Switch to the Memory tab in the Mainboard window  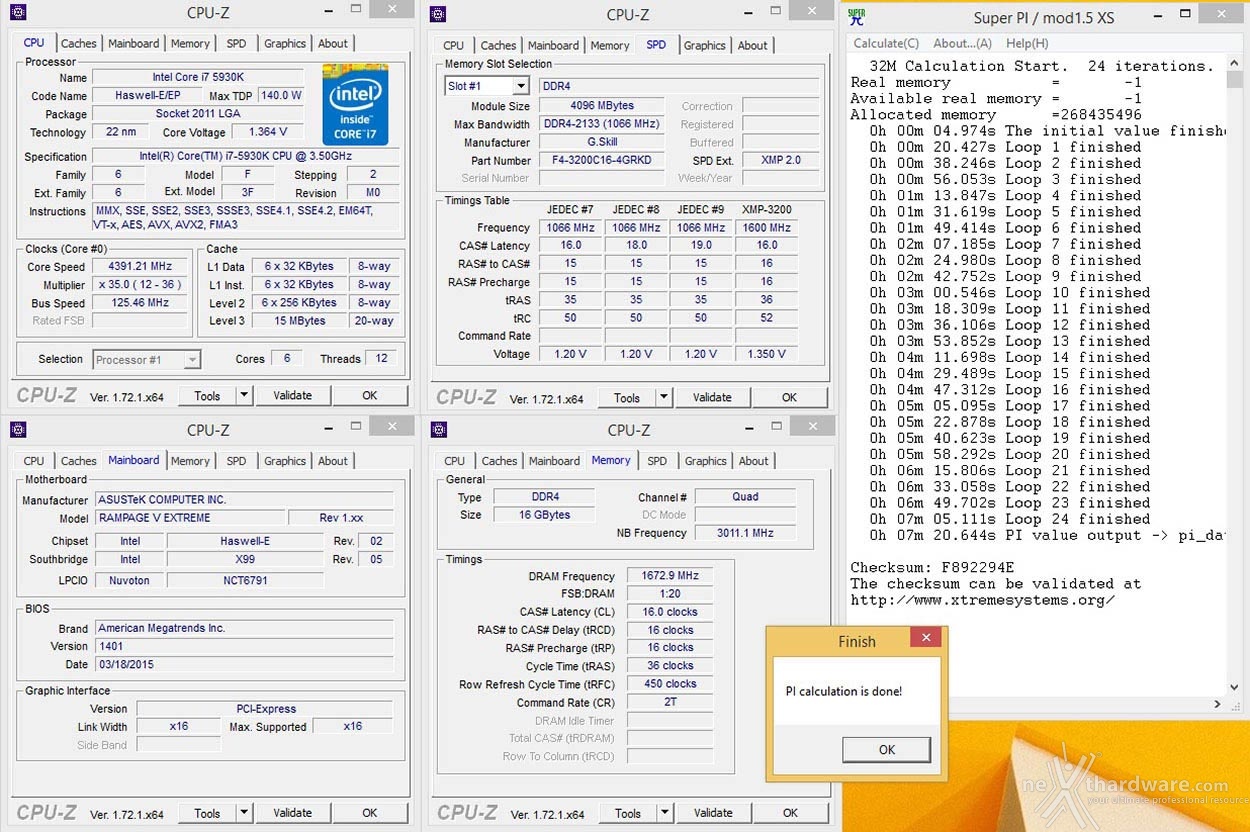pos(190,461)
